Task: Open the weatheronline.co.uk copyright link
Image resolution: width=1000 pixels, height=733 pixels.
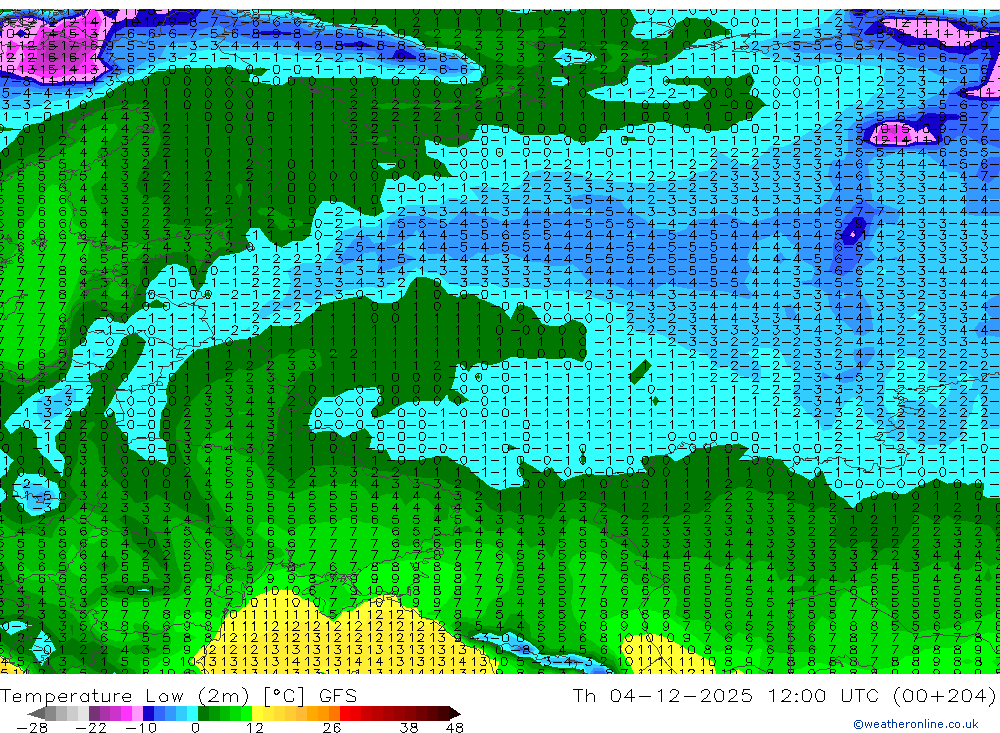Action: (915, 723)
